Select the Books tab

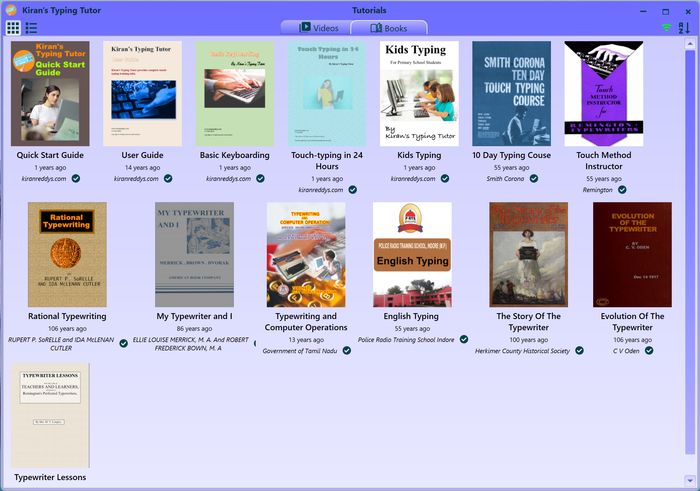pos(388,28)
